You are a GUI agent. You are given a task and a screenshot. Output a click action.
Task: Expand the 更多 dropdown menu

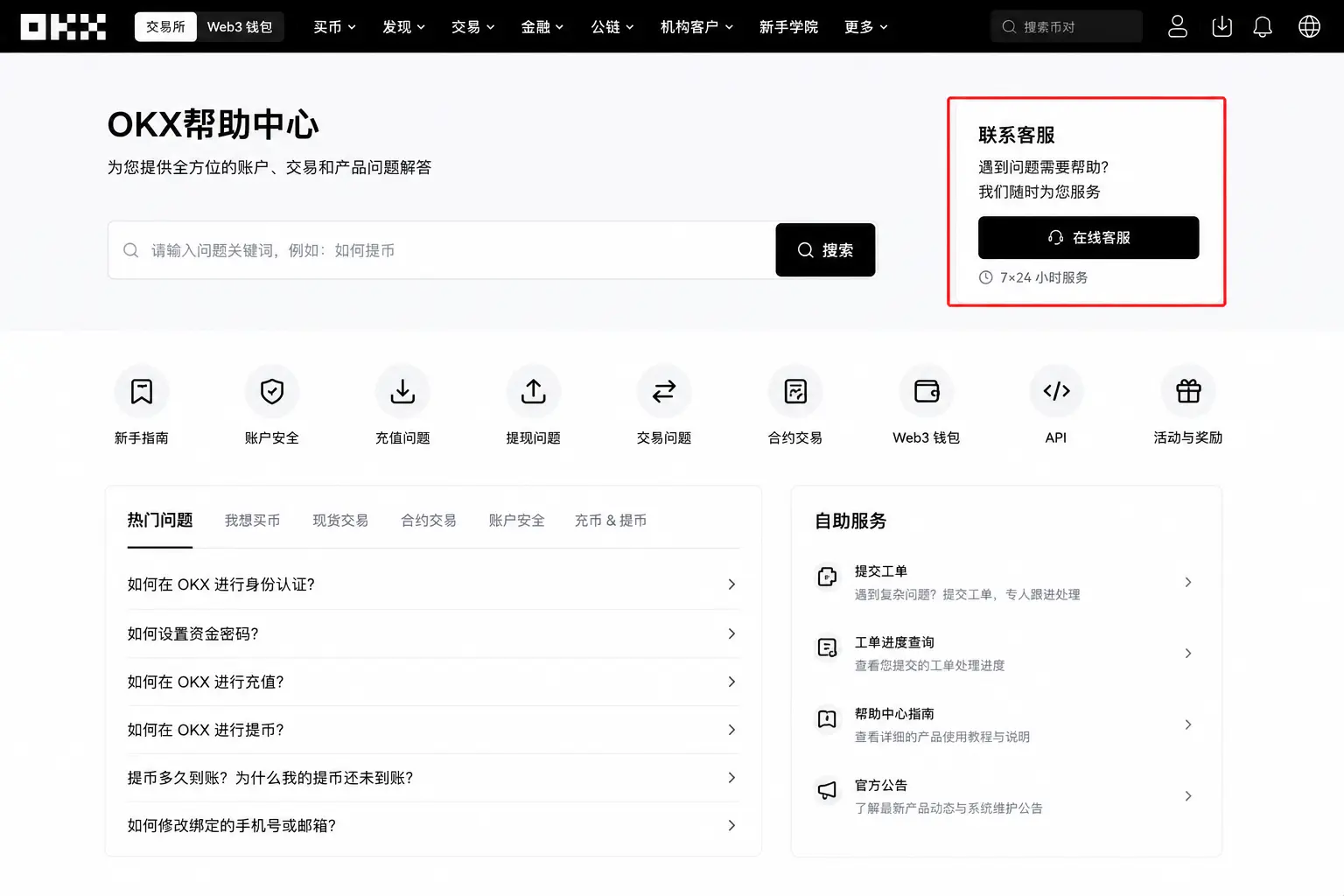866,27
